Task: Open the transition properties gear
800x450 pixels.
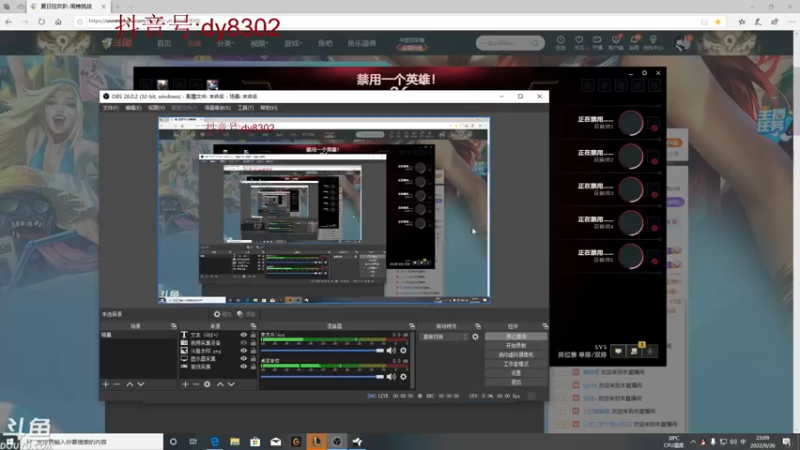Action: point(476,337)
